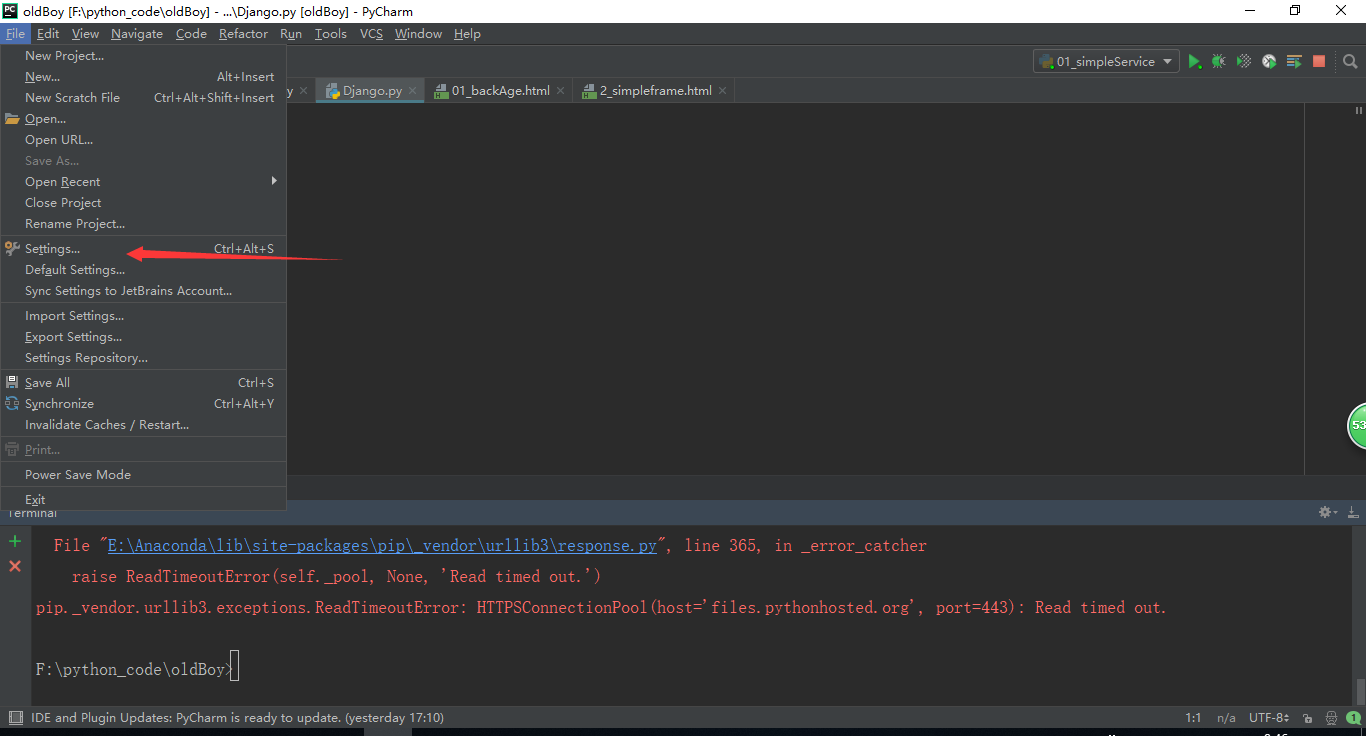This screenshot has width=1366, height=736.
Task: Run the 01_simpleService configuration
Action: pyautogui.click(x=1194, y=62)
